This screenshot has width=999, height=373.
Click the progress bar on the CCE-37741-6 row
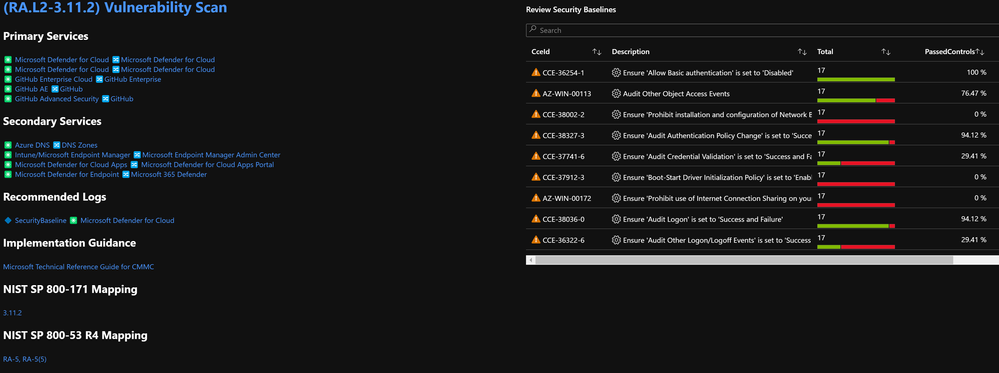tap(856, 163)
